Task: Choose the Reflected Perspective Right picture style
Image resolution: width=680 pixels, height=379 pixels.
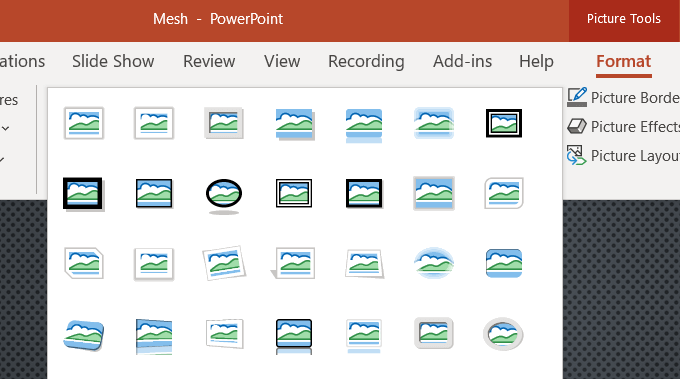Action: click(154, 337)
